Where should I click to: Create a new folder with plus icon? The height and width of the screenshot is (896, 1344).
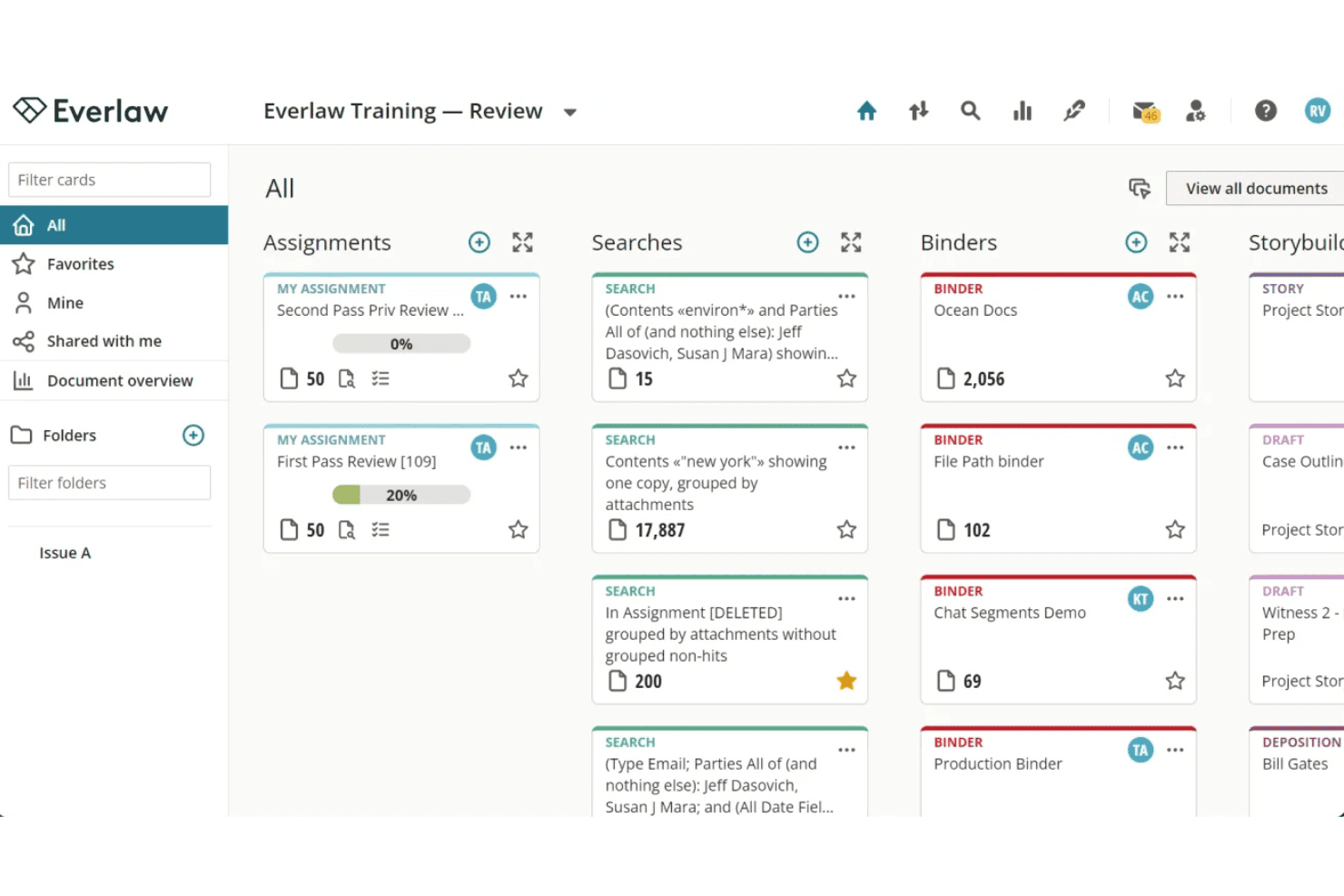click(x=193, y=436)
